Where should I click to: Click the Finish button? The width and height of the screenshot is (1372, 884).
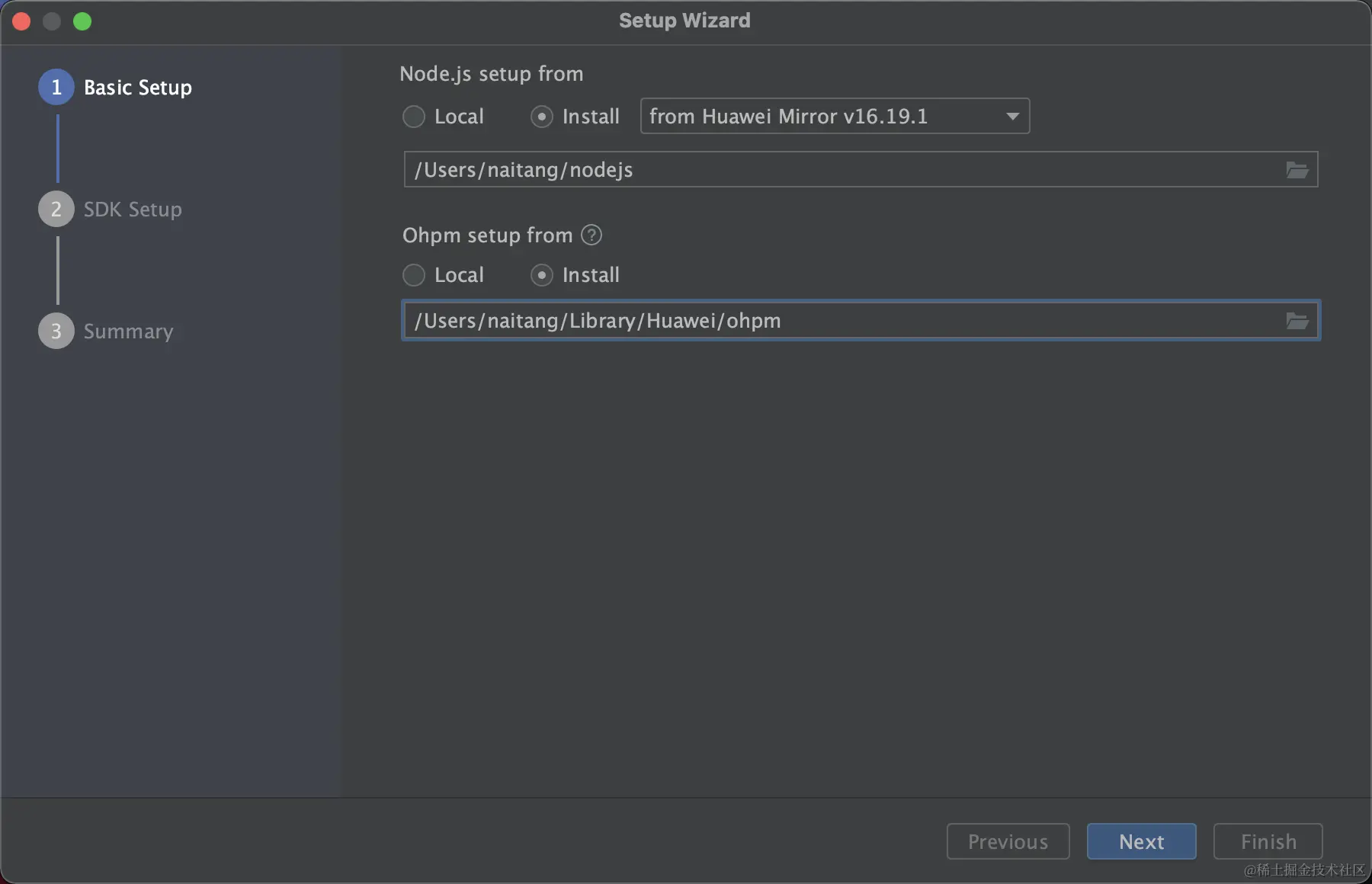[x=1268, y=841]
